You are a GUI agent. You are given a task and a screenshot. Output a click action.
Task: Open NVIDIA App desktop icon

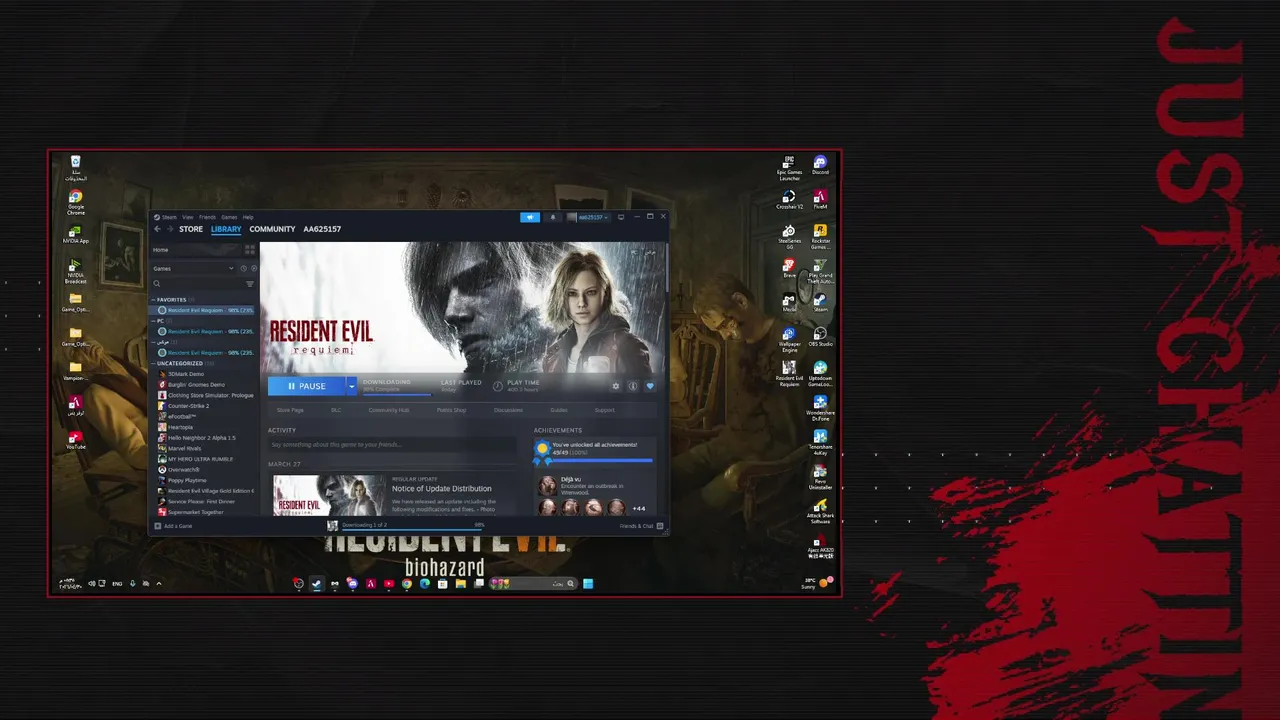(75, 234)
